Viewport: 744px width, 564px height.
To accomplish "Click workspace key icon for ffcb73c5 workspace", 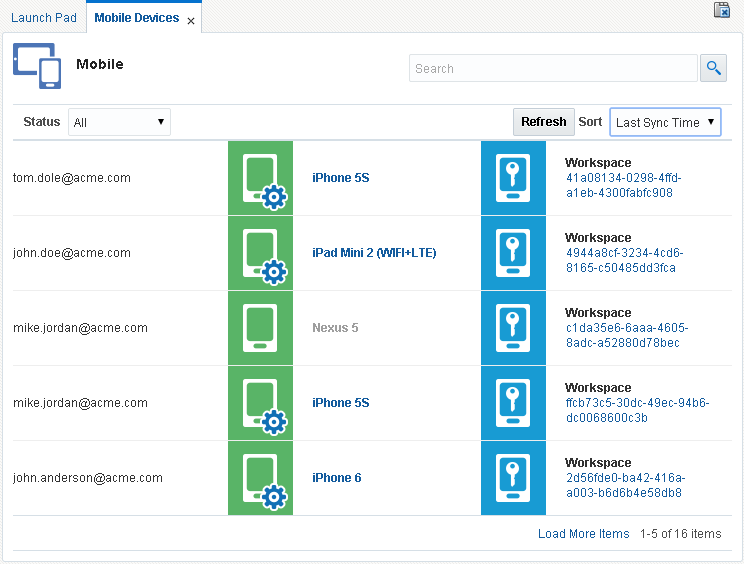I will pyautogui.click(x=513, y=403).
